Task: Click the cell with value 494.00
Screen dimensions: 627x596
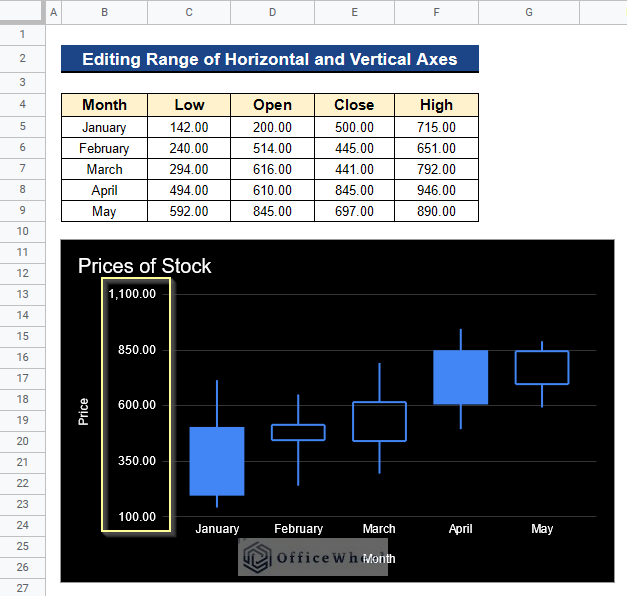Action: click(x=189, y=190)
